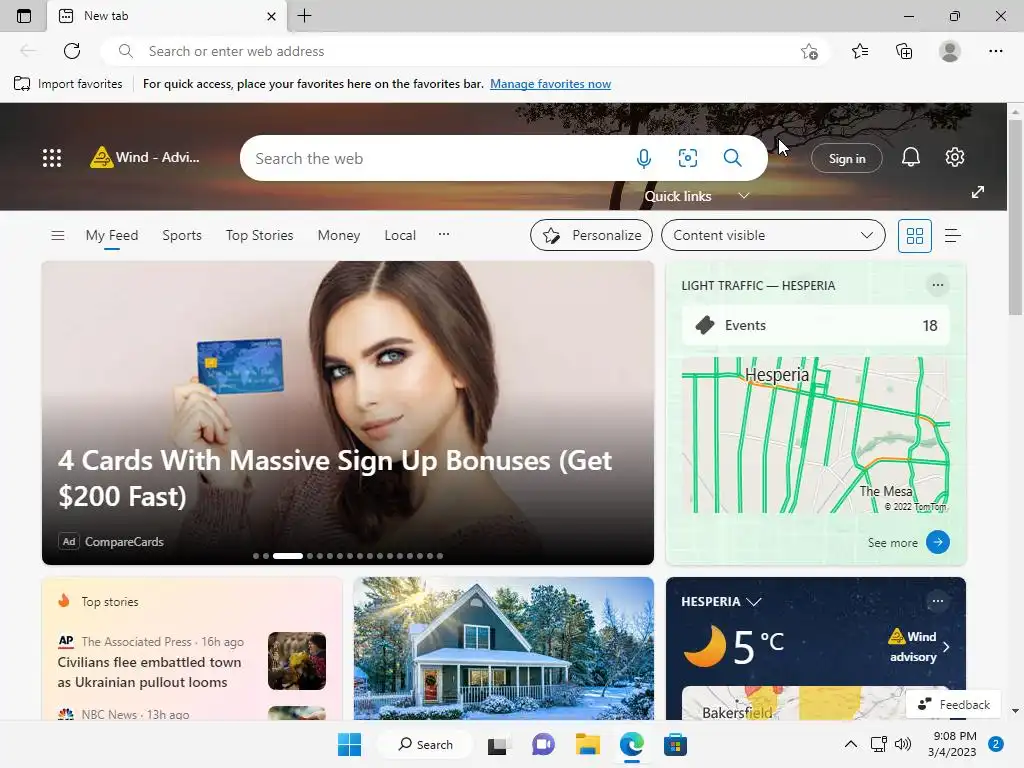Open the Content visible dropdown
The height and width of the screenshot is (768, 1024).
click(x=773, y=235)
